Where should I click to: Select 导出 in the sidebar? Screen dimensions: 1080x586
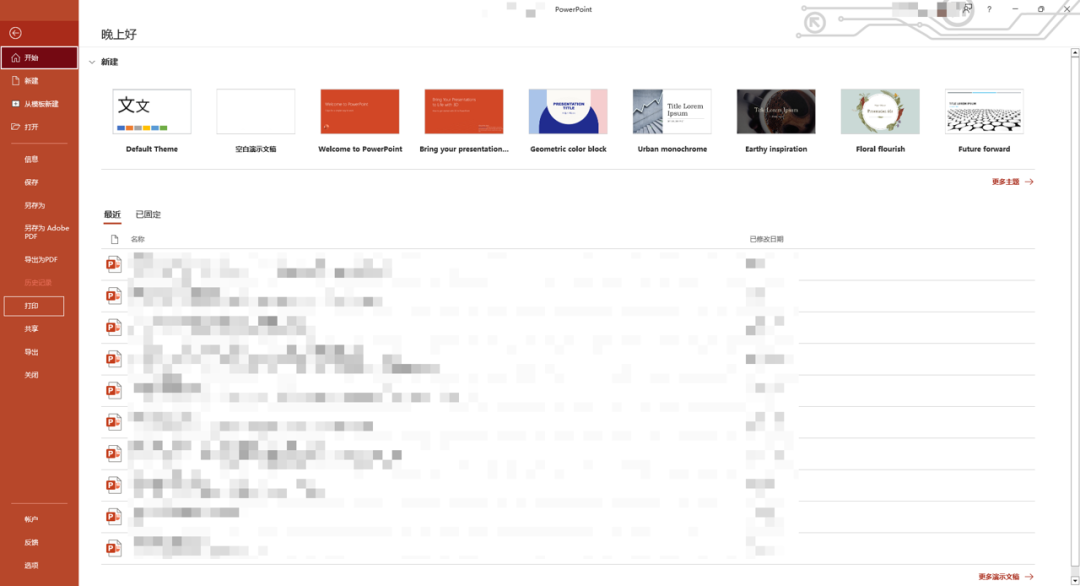pos(32,352)
